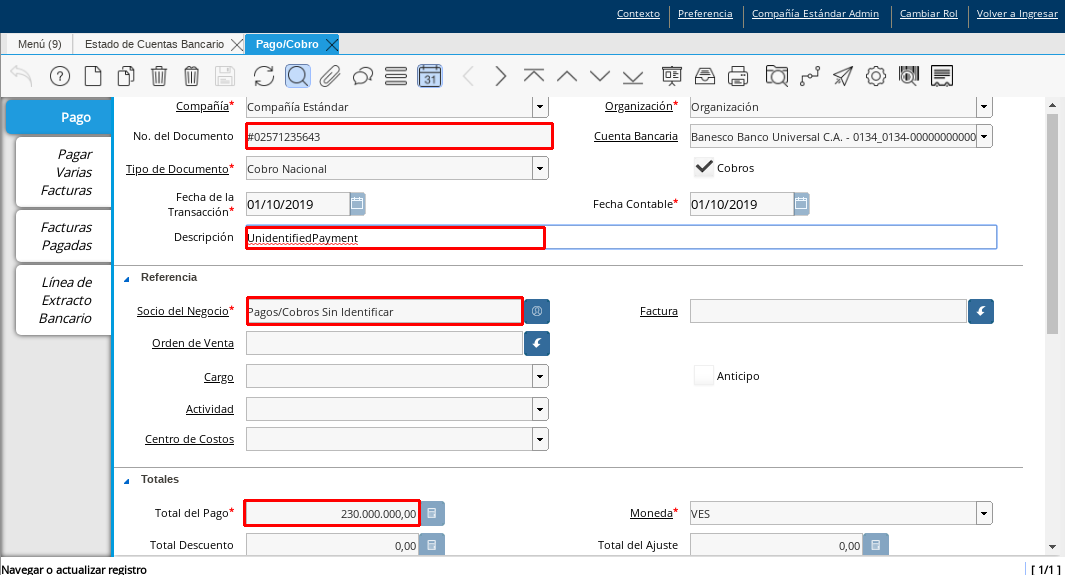Viewport: 1065px width, 575px height.
Task: Click the Help question mark icon
Action: (60, 76)
